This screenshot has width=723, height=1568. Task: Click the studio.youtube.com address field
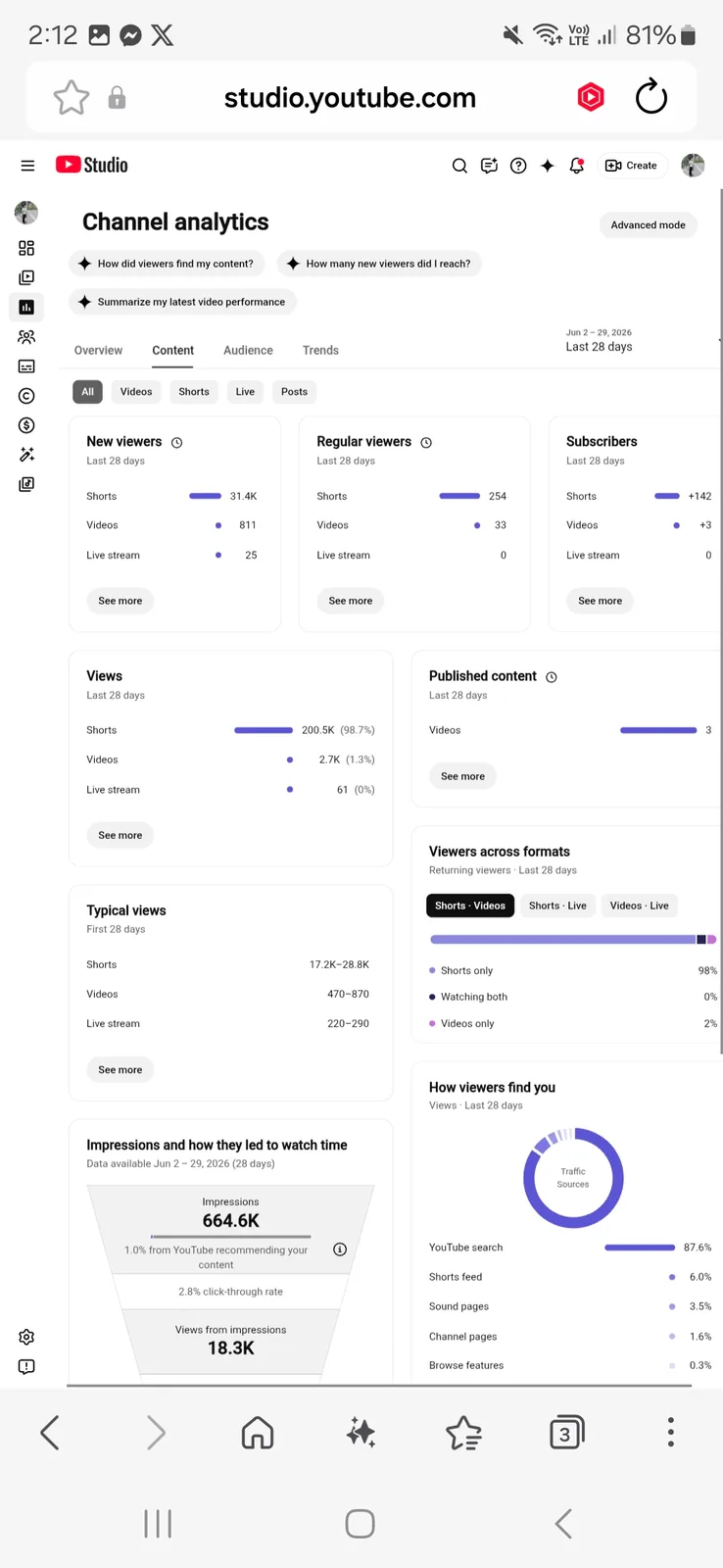350,97
